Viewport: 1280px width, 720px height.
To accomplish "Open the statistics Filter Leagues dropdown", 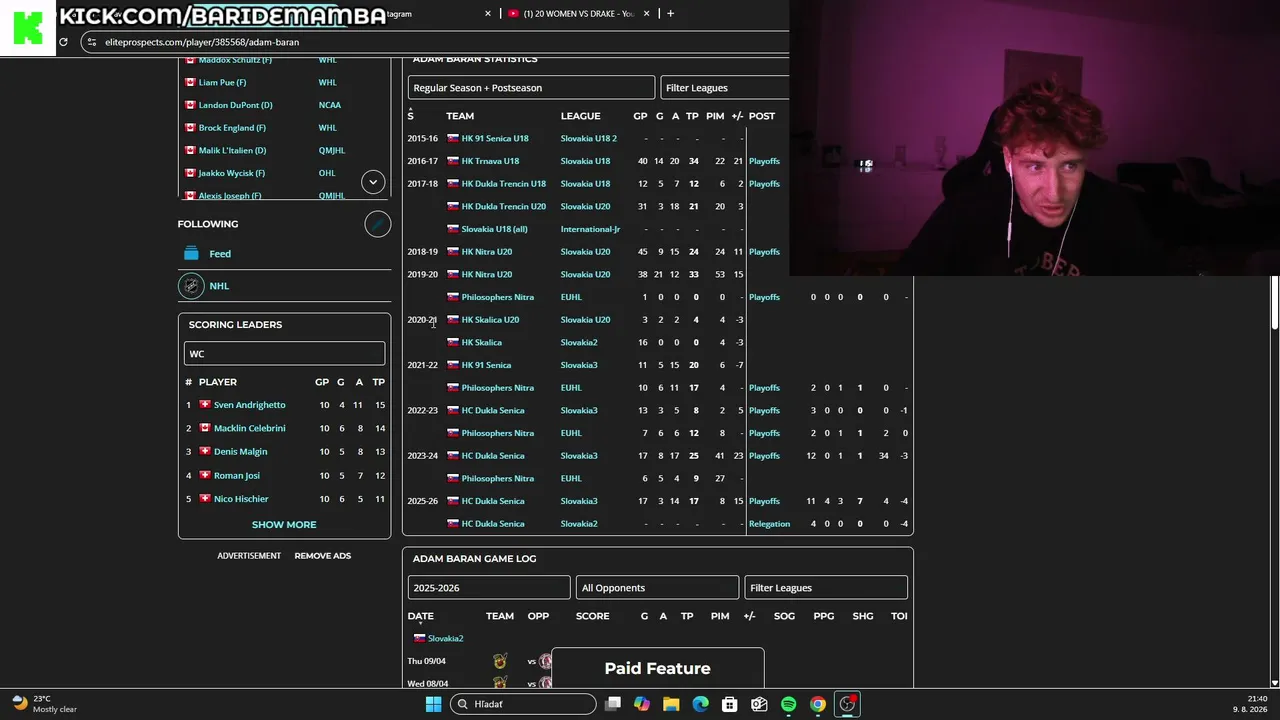I will tap(725, 88).
